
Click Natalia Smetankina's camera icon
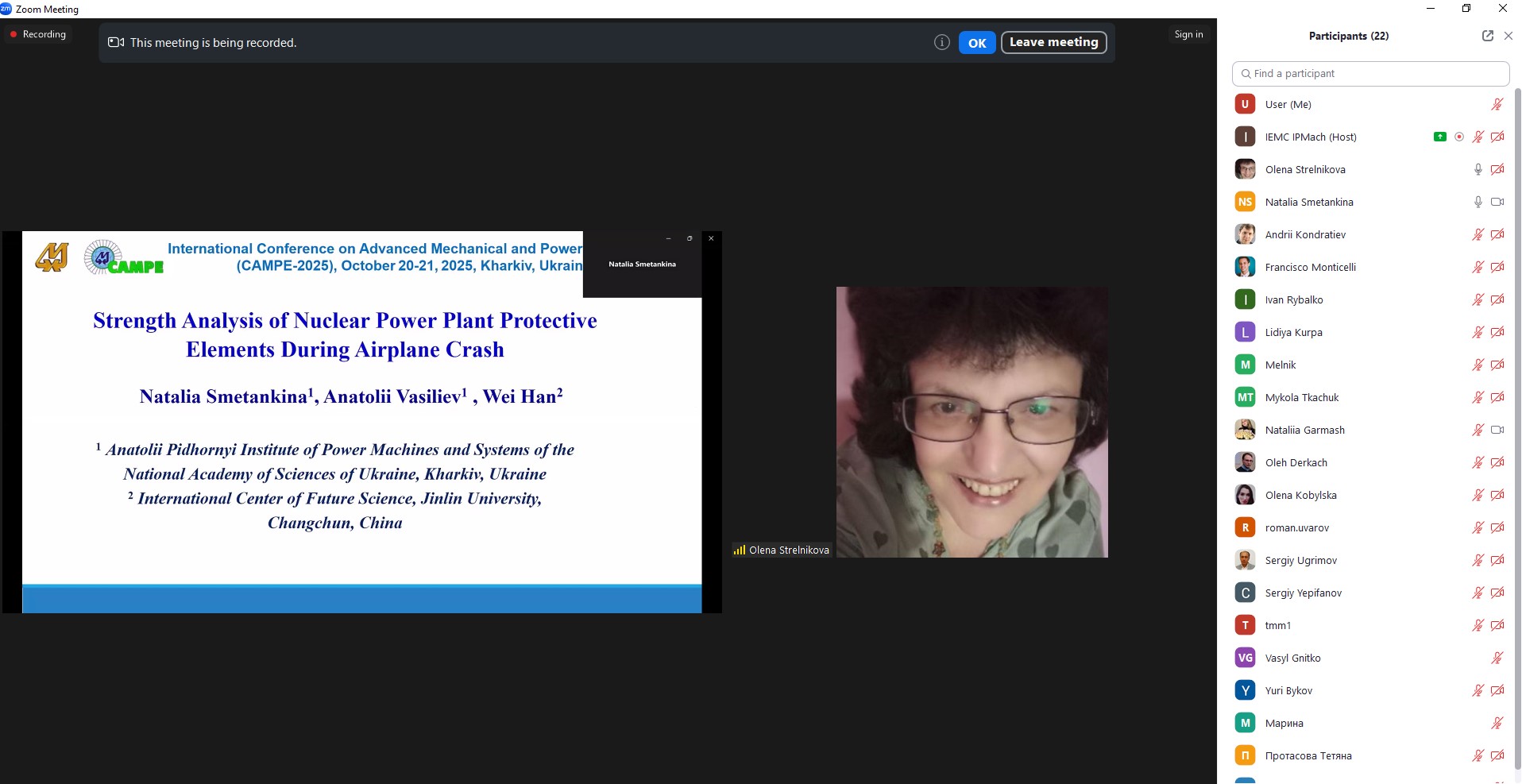[1497, 202]
